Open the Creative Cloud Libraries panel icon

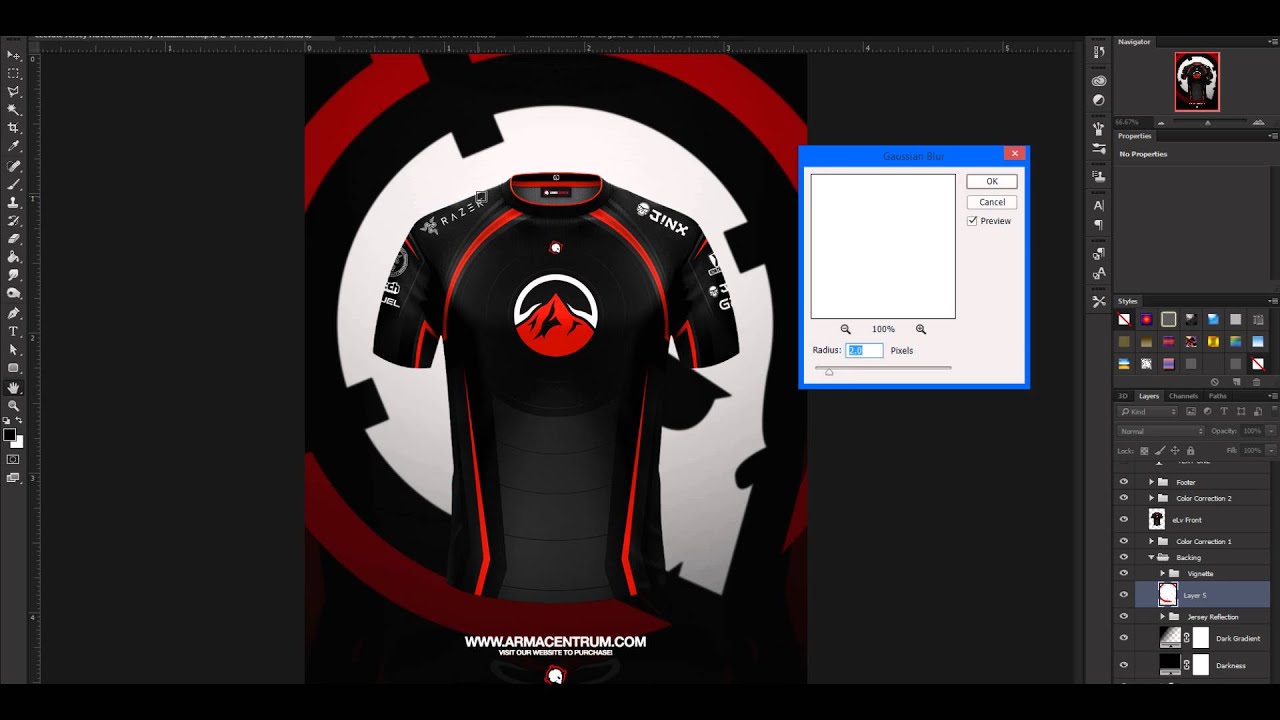pos(1099,81)
